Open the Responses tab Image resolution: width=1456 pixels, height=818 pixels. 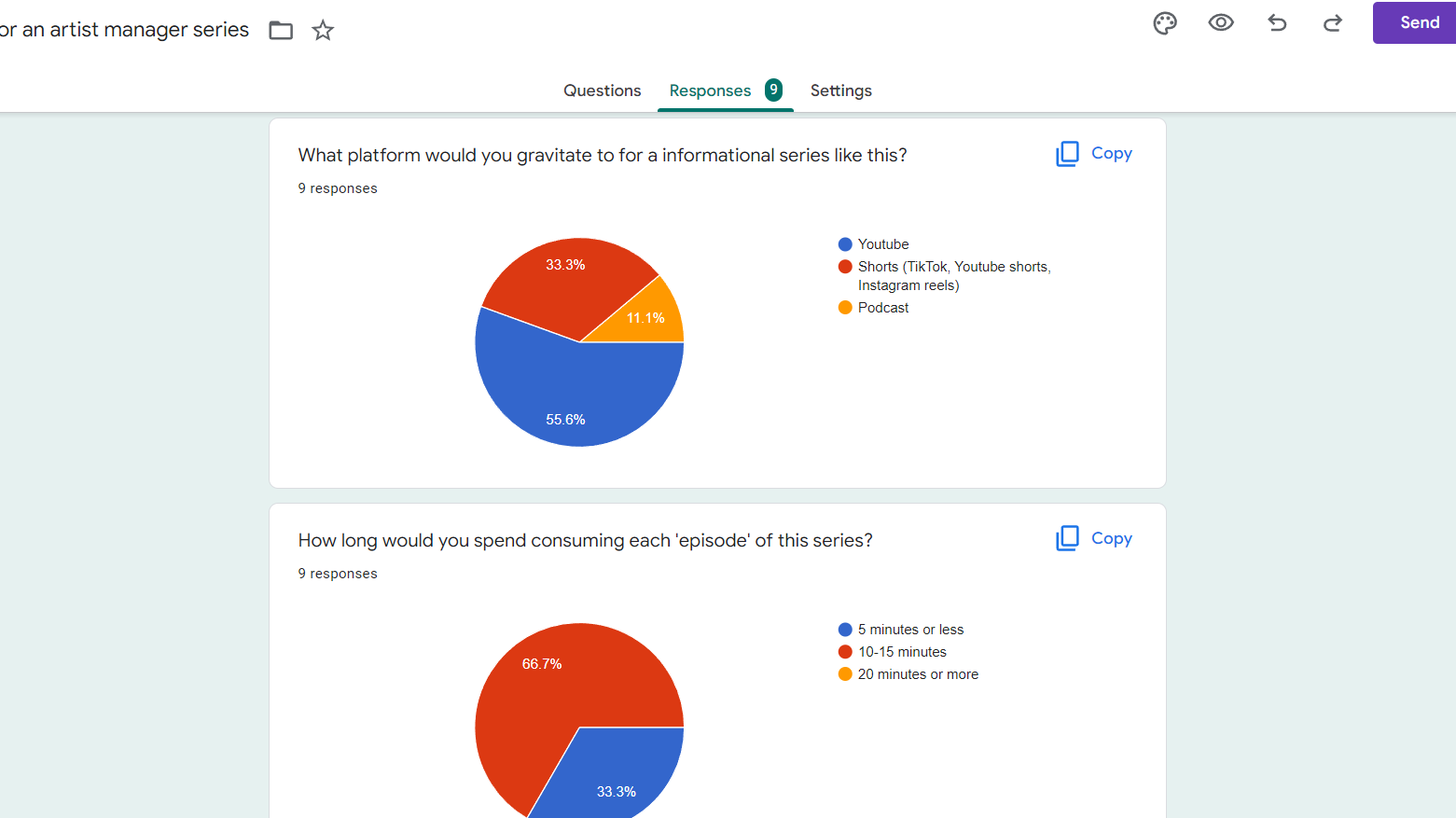tap(710, 90)
